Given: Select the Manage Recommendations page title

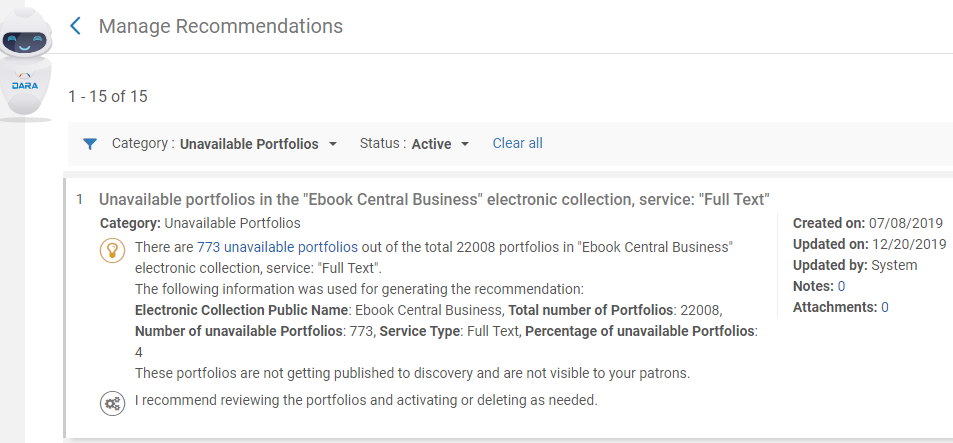Looking at the screenshot, I should pyautogui.click(x=221, y=26).
